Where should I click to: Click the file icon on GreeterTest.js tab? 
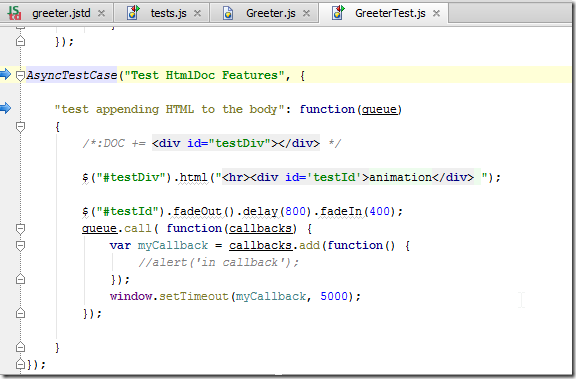(338, 13)
